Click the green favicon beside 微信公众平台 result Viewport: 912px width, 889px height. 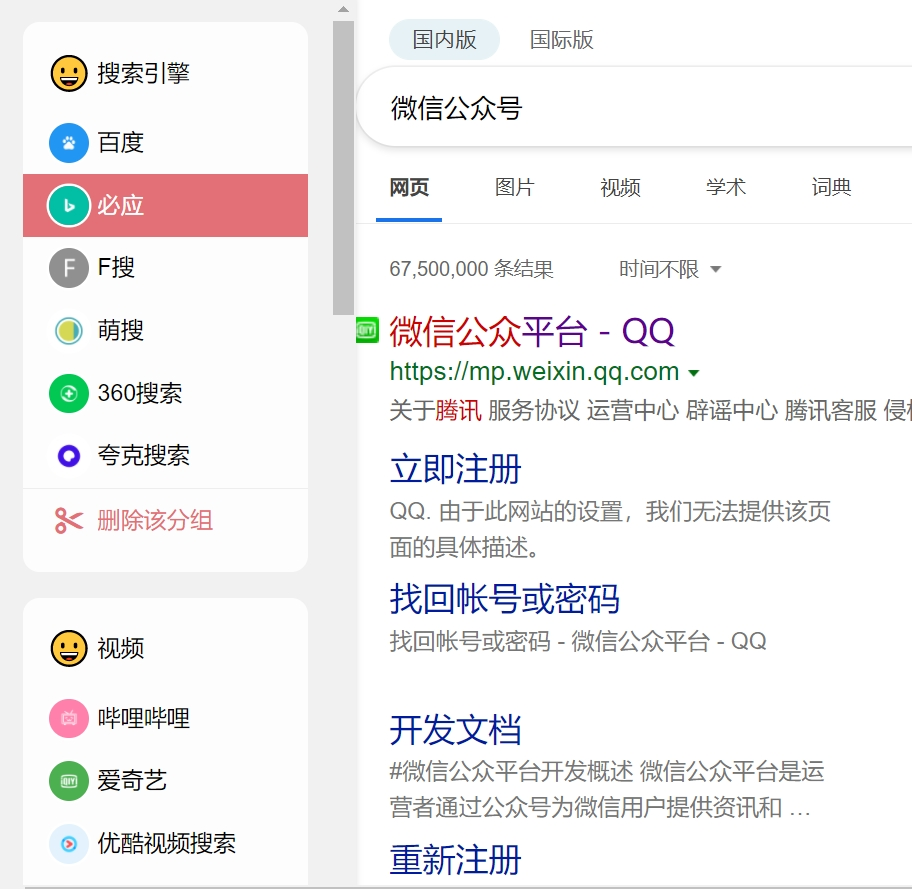(x=367, y=330)
